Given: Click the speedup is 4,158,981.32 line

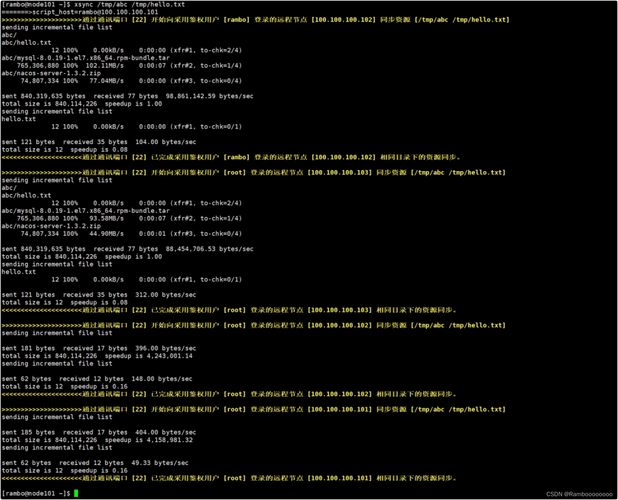Looking at the screenshot, I should 97,439.
